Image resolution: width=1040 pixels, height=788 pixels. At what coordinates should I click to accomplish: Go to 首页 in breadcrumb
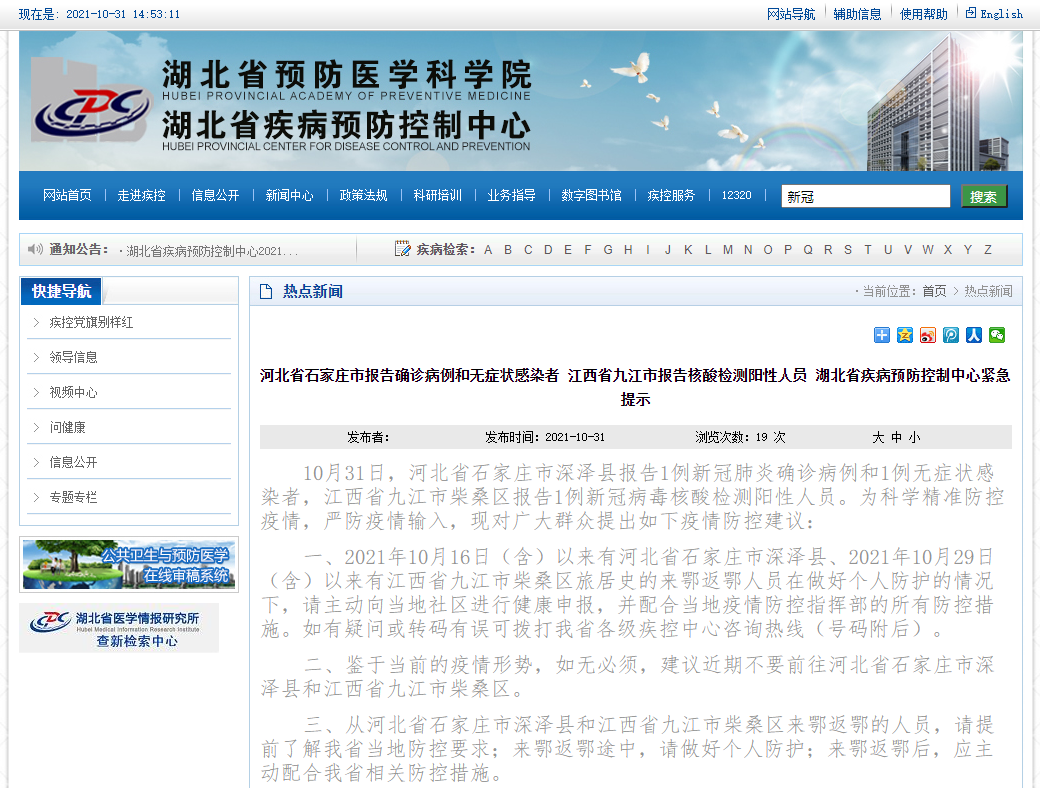coord(934,291)
